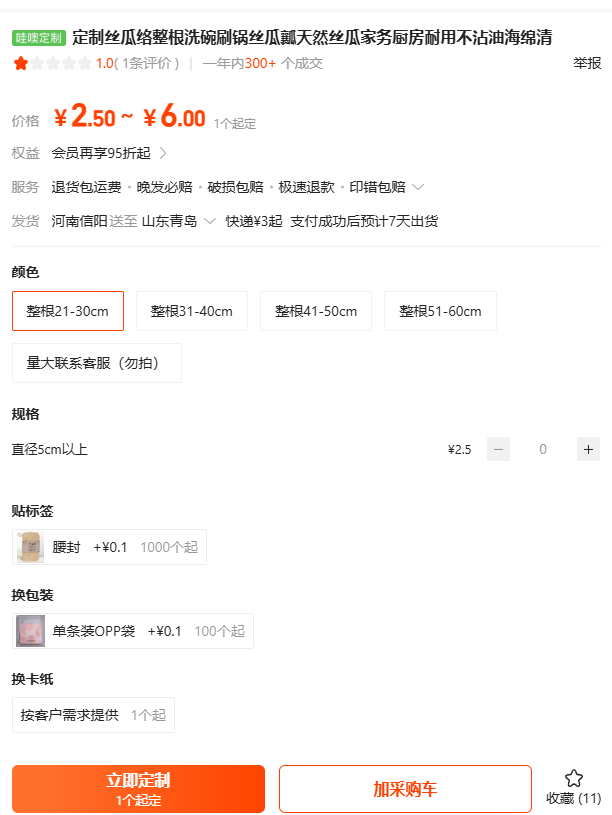
Task: Click the favorites star icon
Action: tap(573, 779)
